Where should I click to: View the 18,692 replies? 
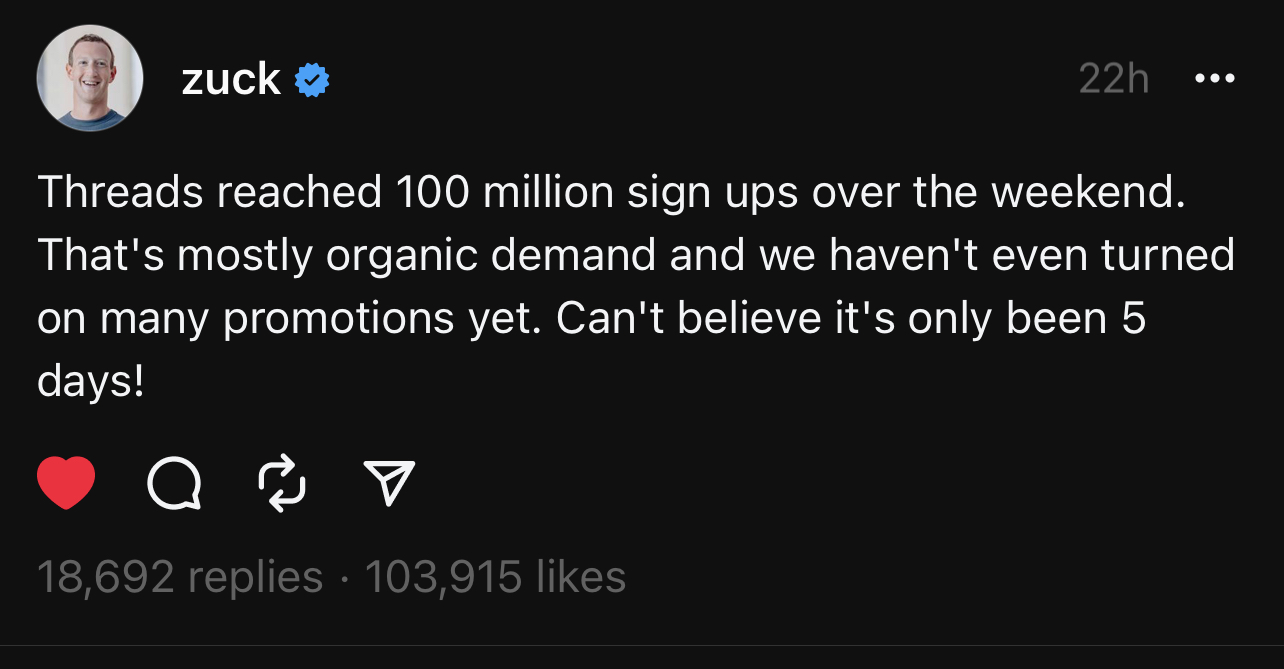pyautogui.click(x=180, y=577)
